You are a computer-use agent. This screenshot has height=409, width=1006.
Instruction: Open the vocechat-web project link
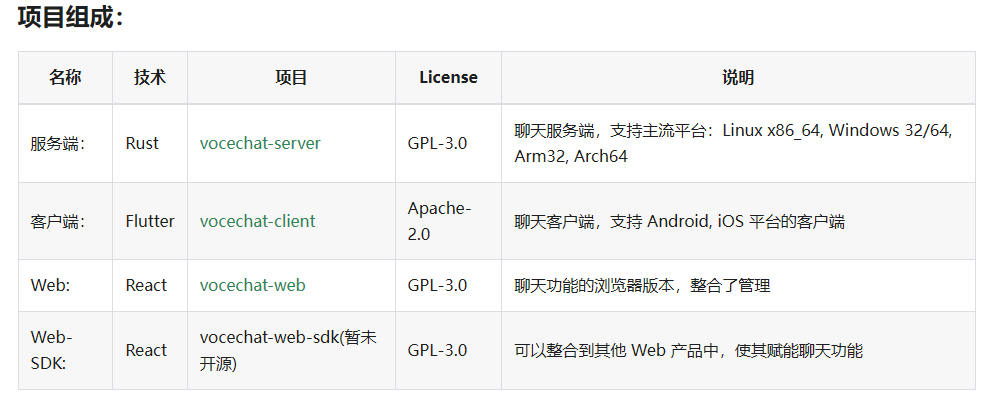tap(252, 286)
